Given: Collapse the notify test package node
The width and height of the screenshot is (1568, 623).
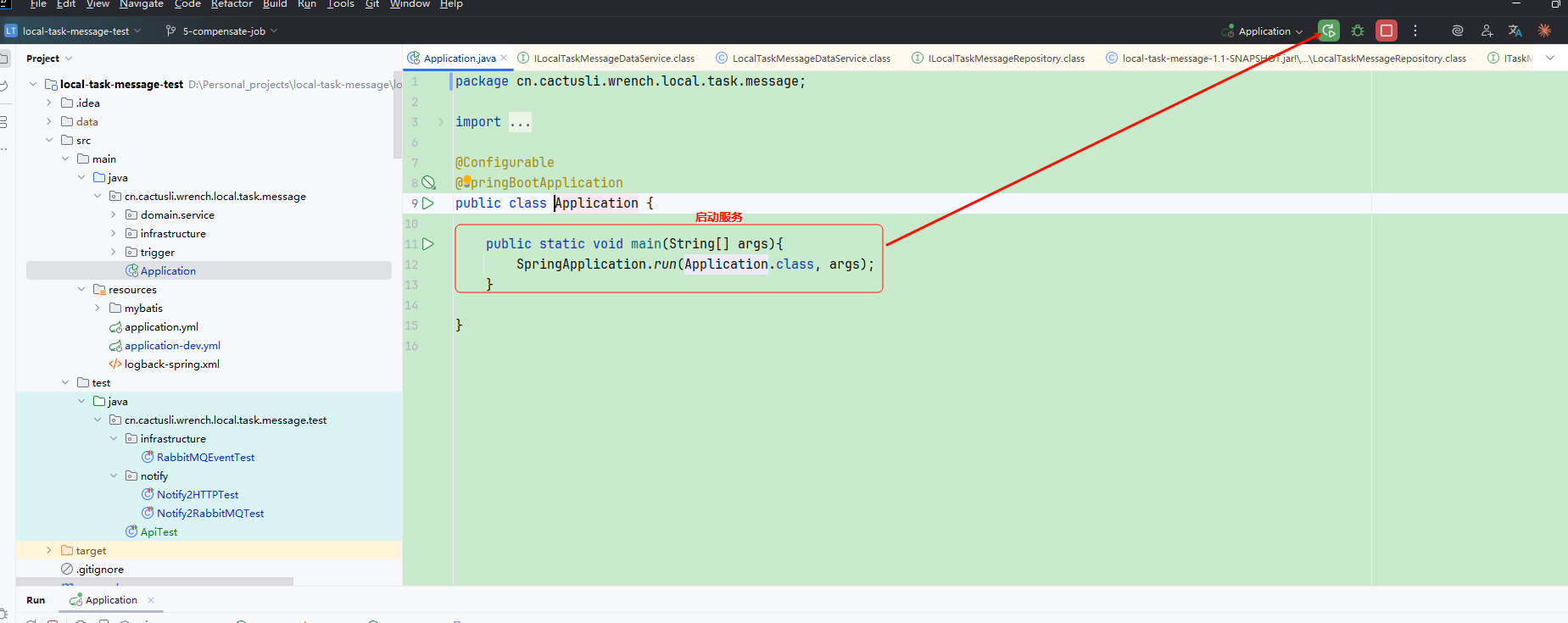Looking at the screenshot, I should (x=114, y=476).
